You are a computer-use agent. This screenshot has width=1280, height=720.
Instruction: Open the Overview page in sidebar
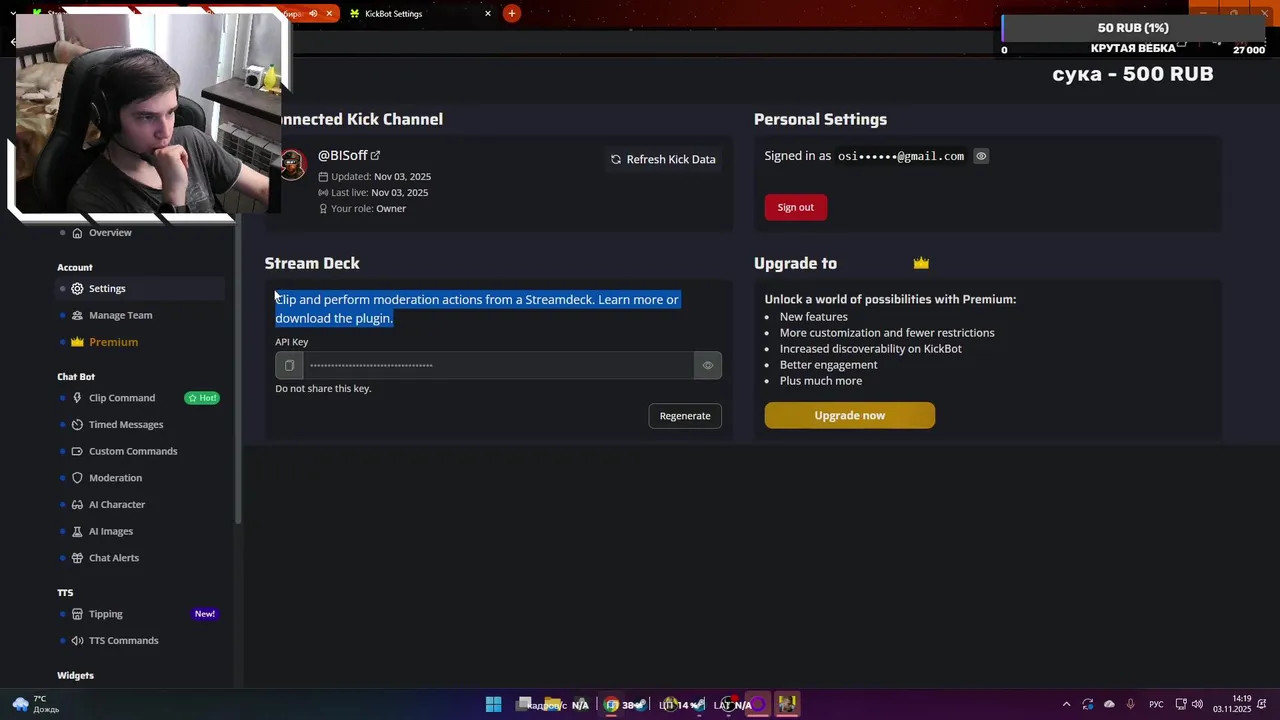coord(110,233)
